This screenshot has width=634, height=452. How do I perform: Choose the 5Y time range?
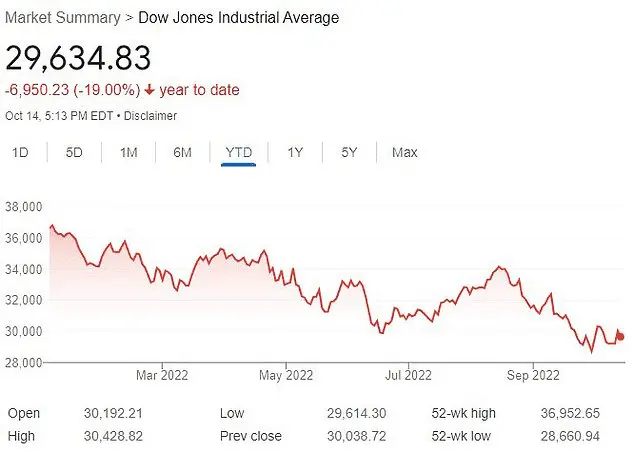pos(349,153)
